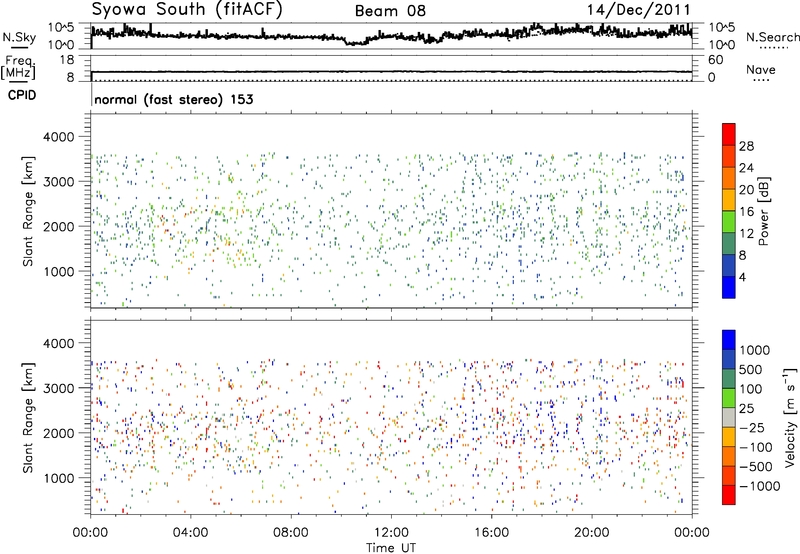Click the '-1000' value on the Velocity colorbar
The height and width of the screenshot is (554, 800).
pos(760,486)
